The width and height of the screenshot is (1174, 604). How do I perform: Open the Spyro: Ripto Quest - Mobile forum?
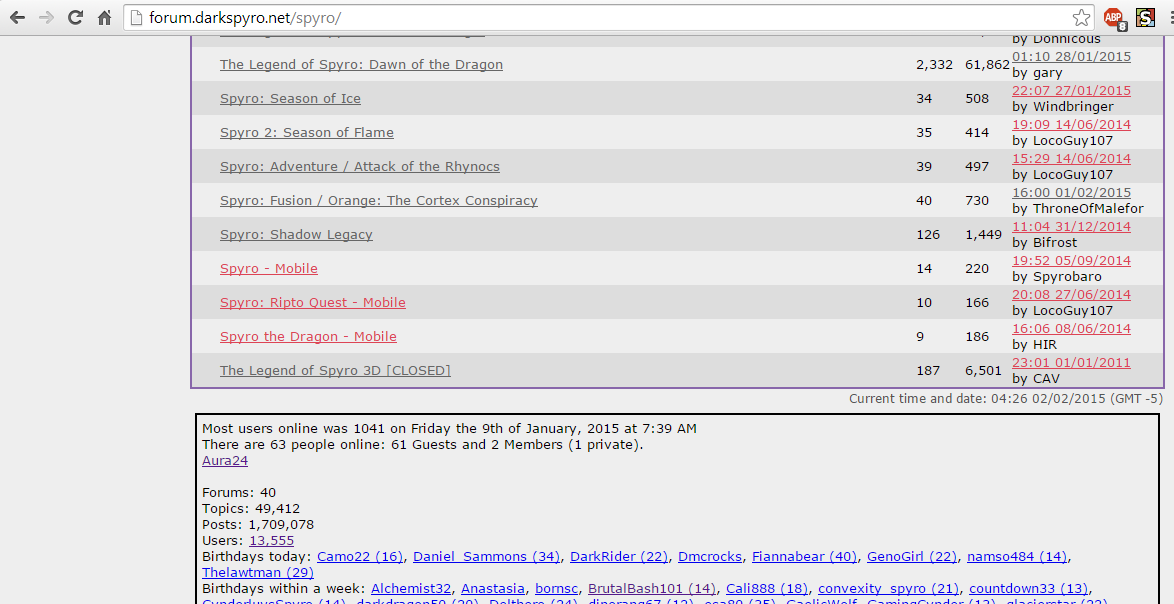point(312,303)
